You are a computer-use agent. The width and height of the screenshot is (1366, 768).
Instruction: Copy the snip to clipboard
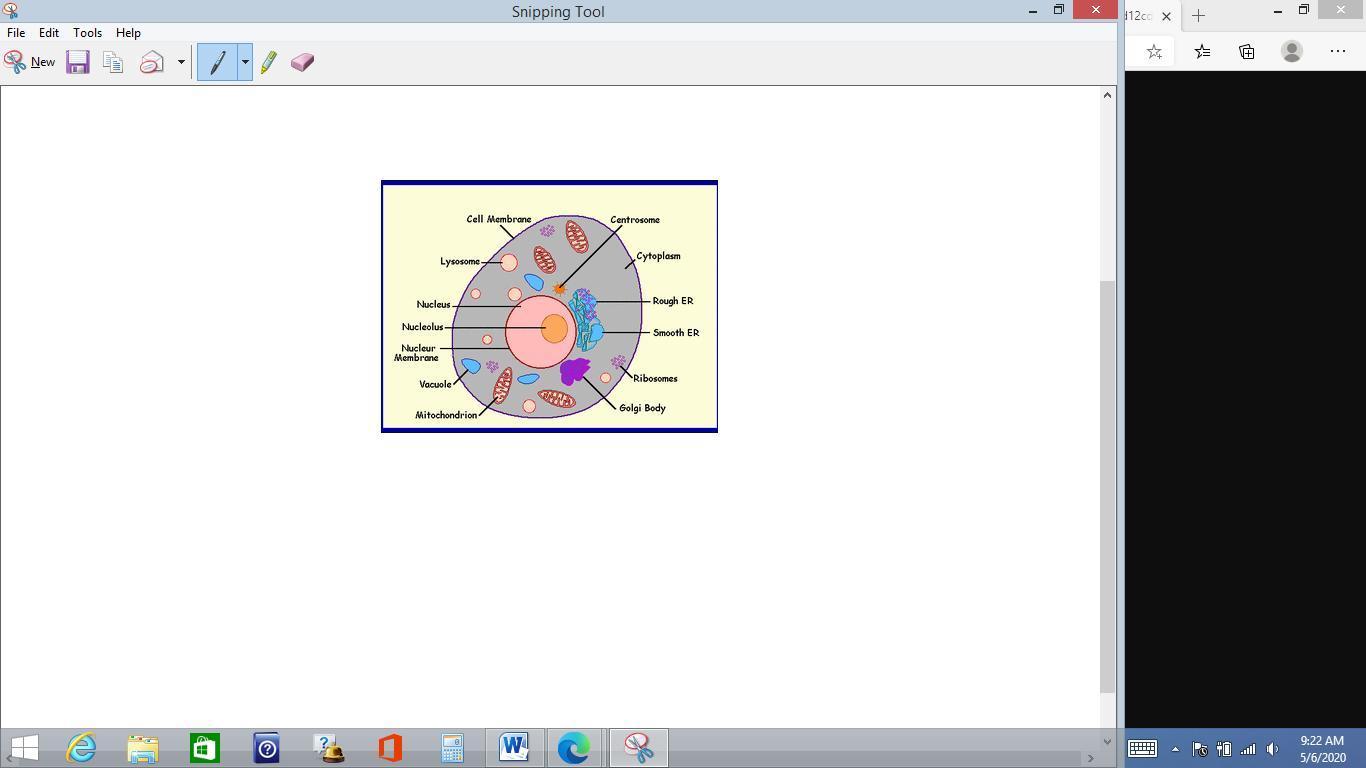tap(113, 62)
